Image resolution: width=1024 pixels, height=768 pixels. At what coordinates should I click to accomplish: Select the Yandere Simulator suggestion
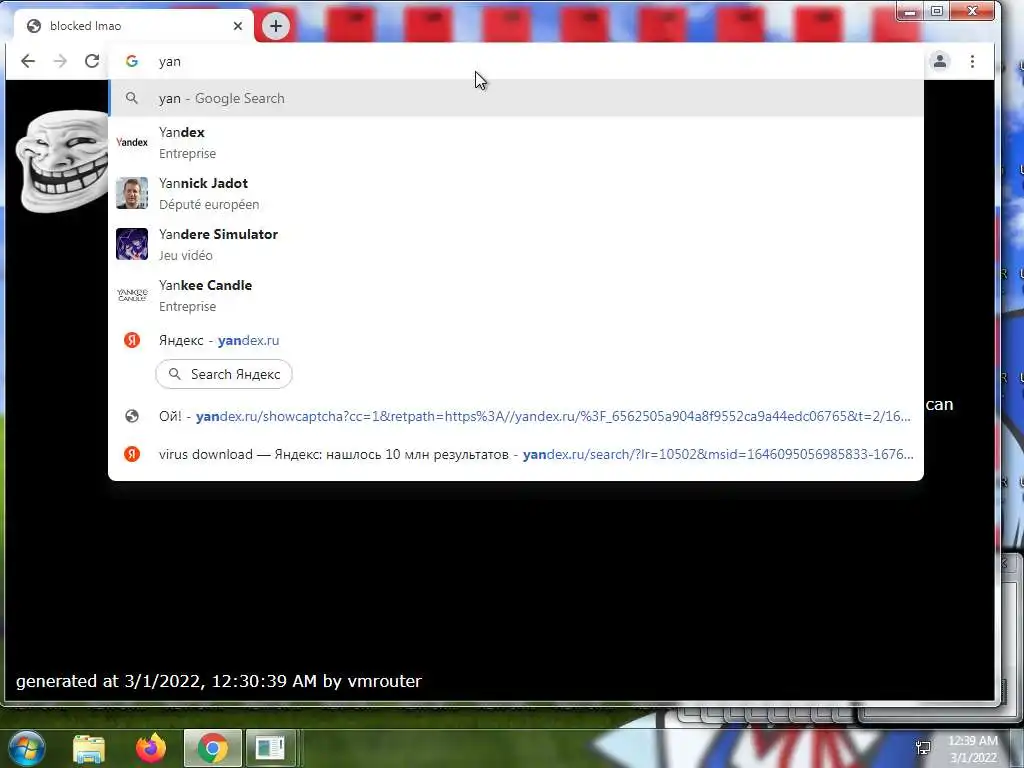516,244
